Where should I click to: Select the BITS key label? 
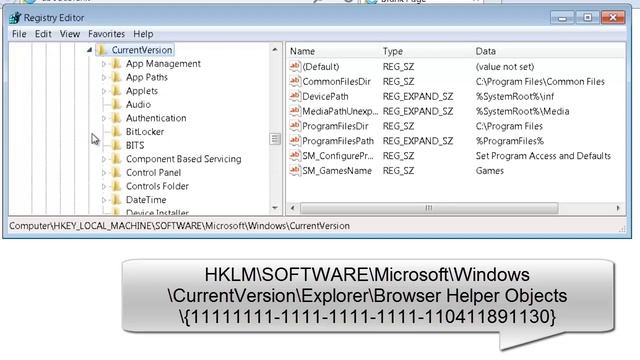pyautogui.click(x=135, y=145)
